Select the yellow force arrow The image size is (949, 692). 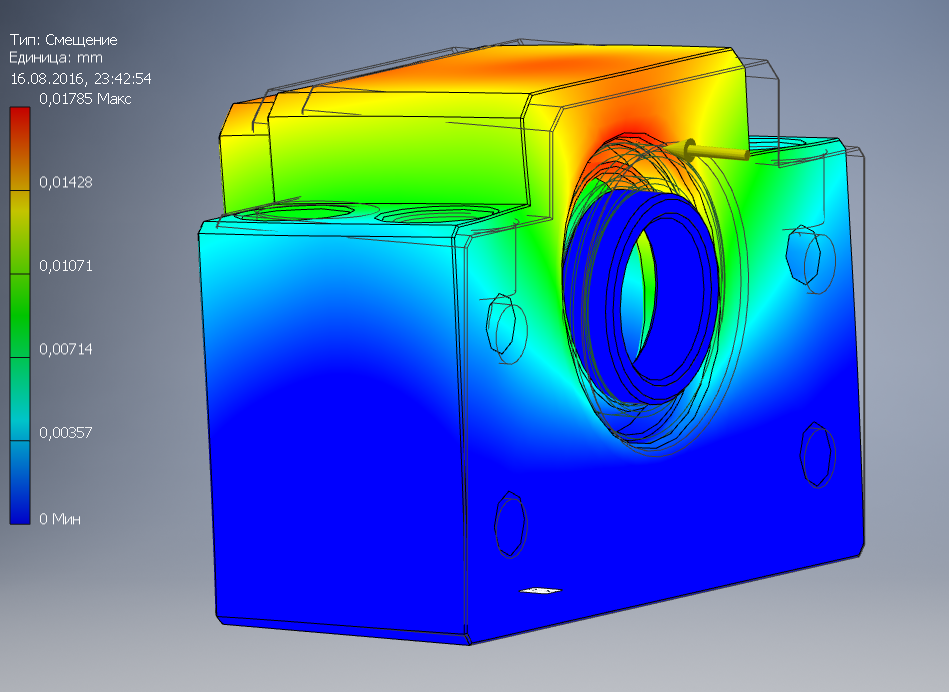coord(706,150)
